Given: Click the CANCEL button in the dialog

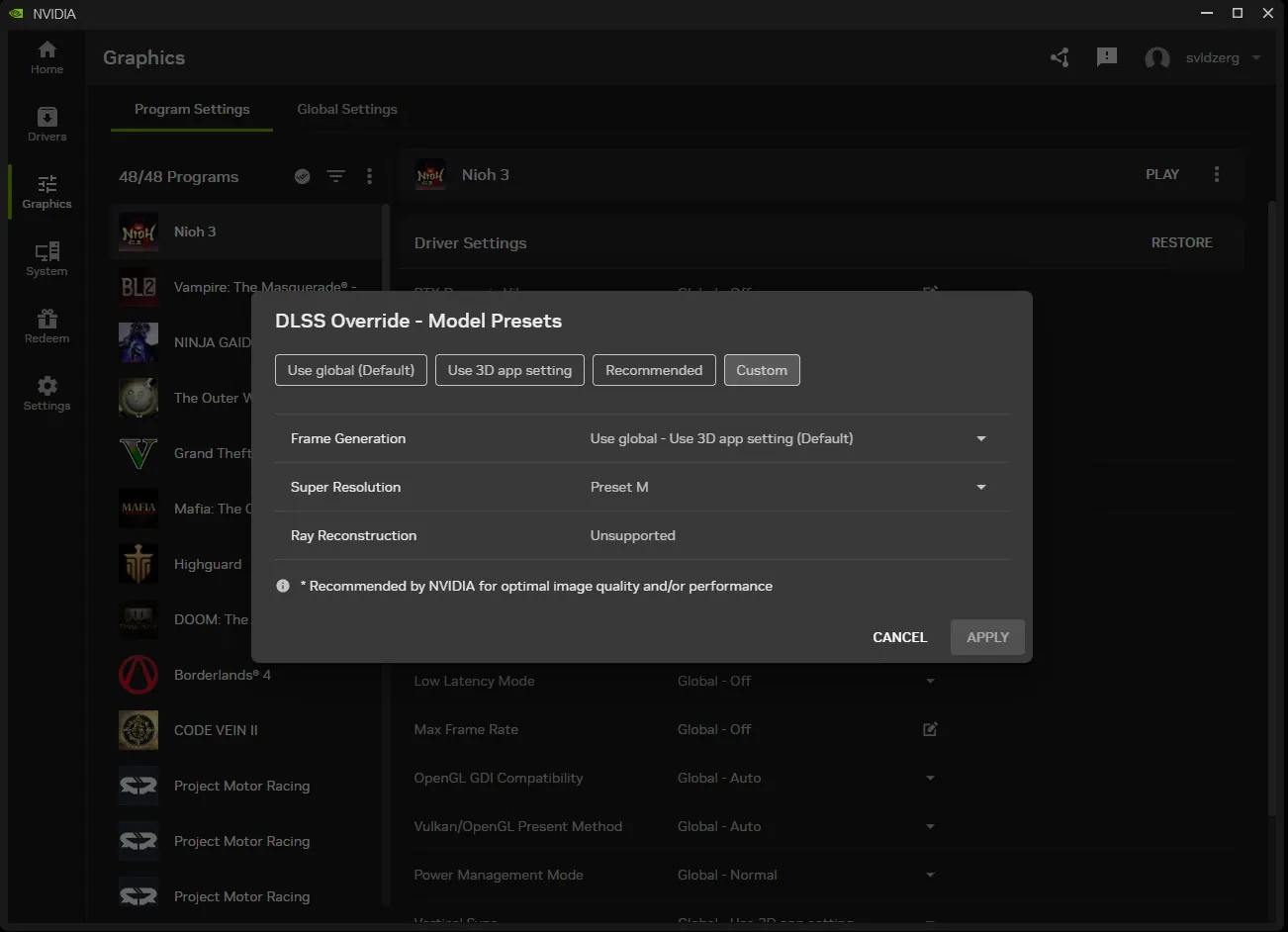Looking at the screenshot, I should click(900, 637).
